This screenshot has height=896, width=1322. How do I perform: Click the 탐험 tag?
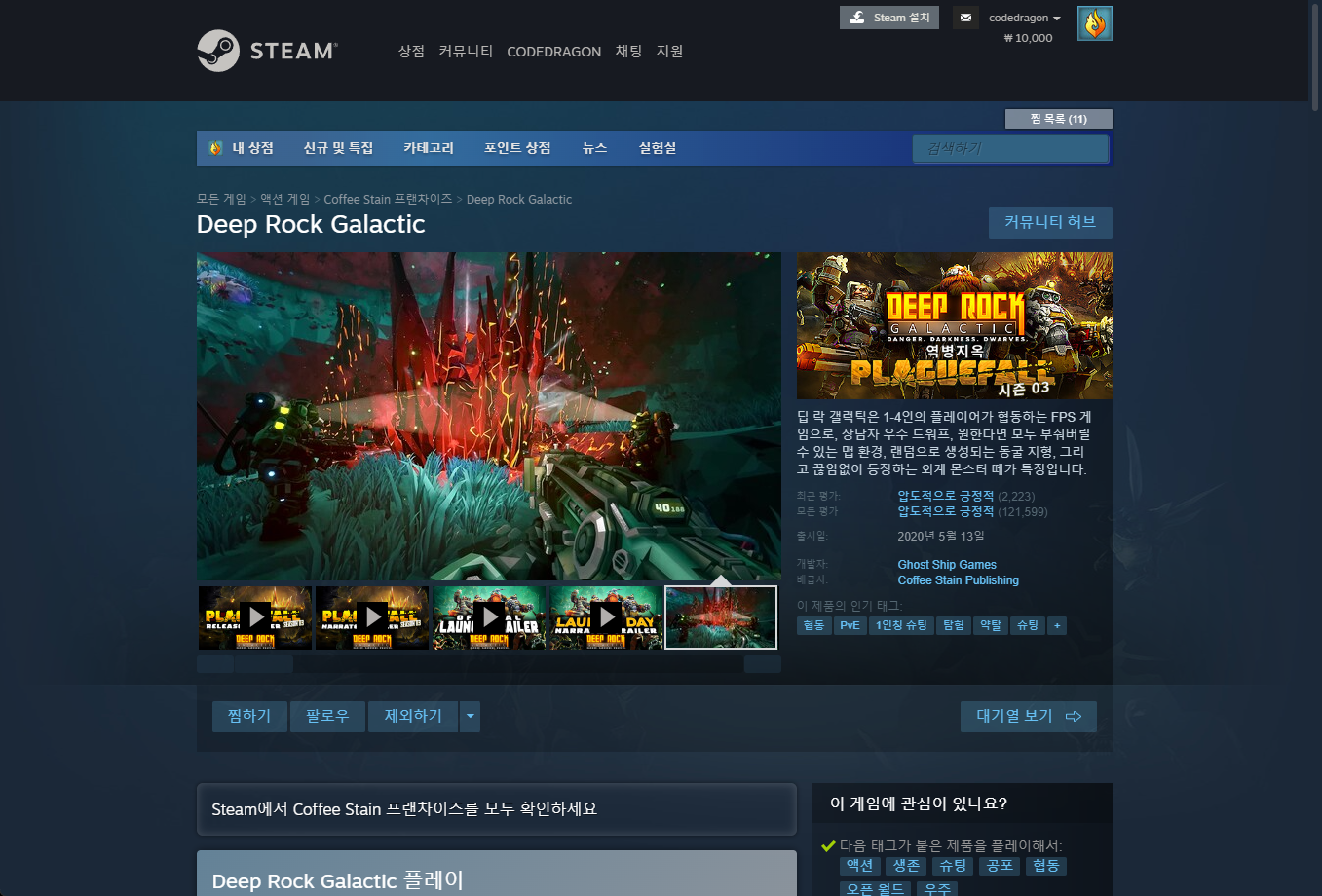(954, 625)
